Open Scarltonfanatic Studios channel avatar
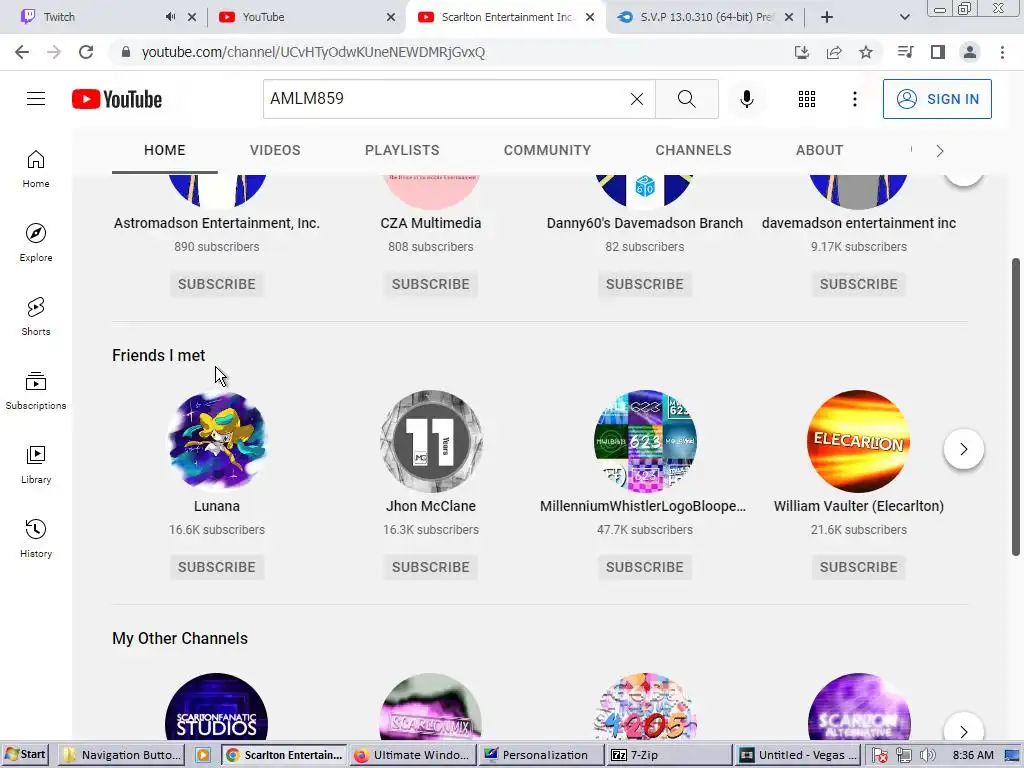Viewport: 1024px width, 768px height. tap(217, 707)
